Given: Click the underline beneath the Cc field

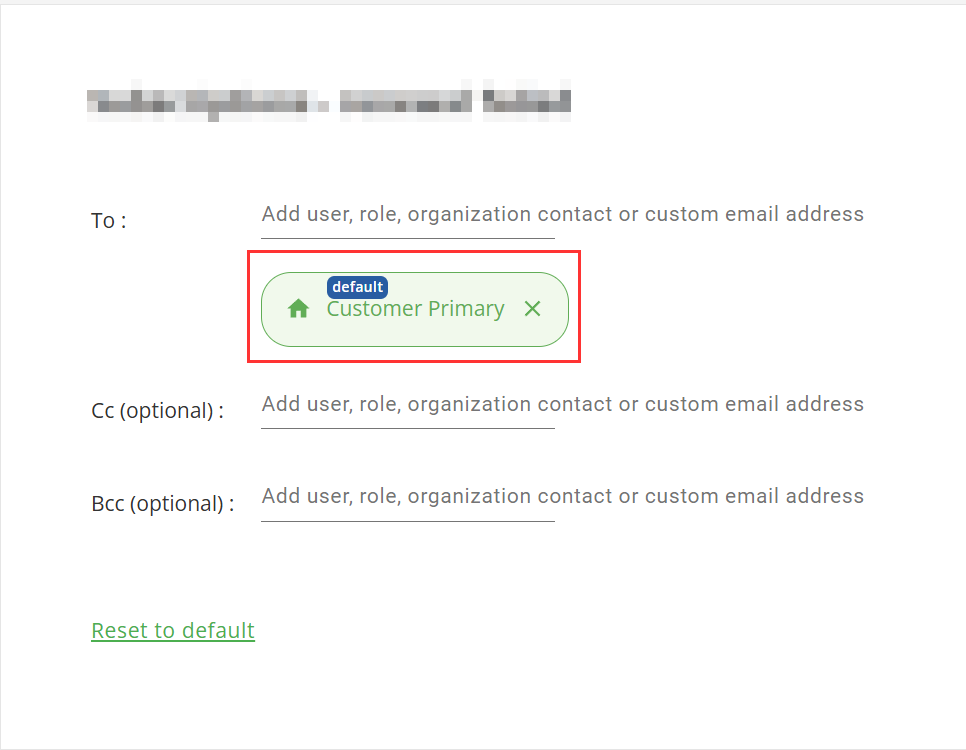Looking at the screenshot, I should (408, 428).
